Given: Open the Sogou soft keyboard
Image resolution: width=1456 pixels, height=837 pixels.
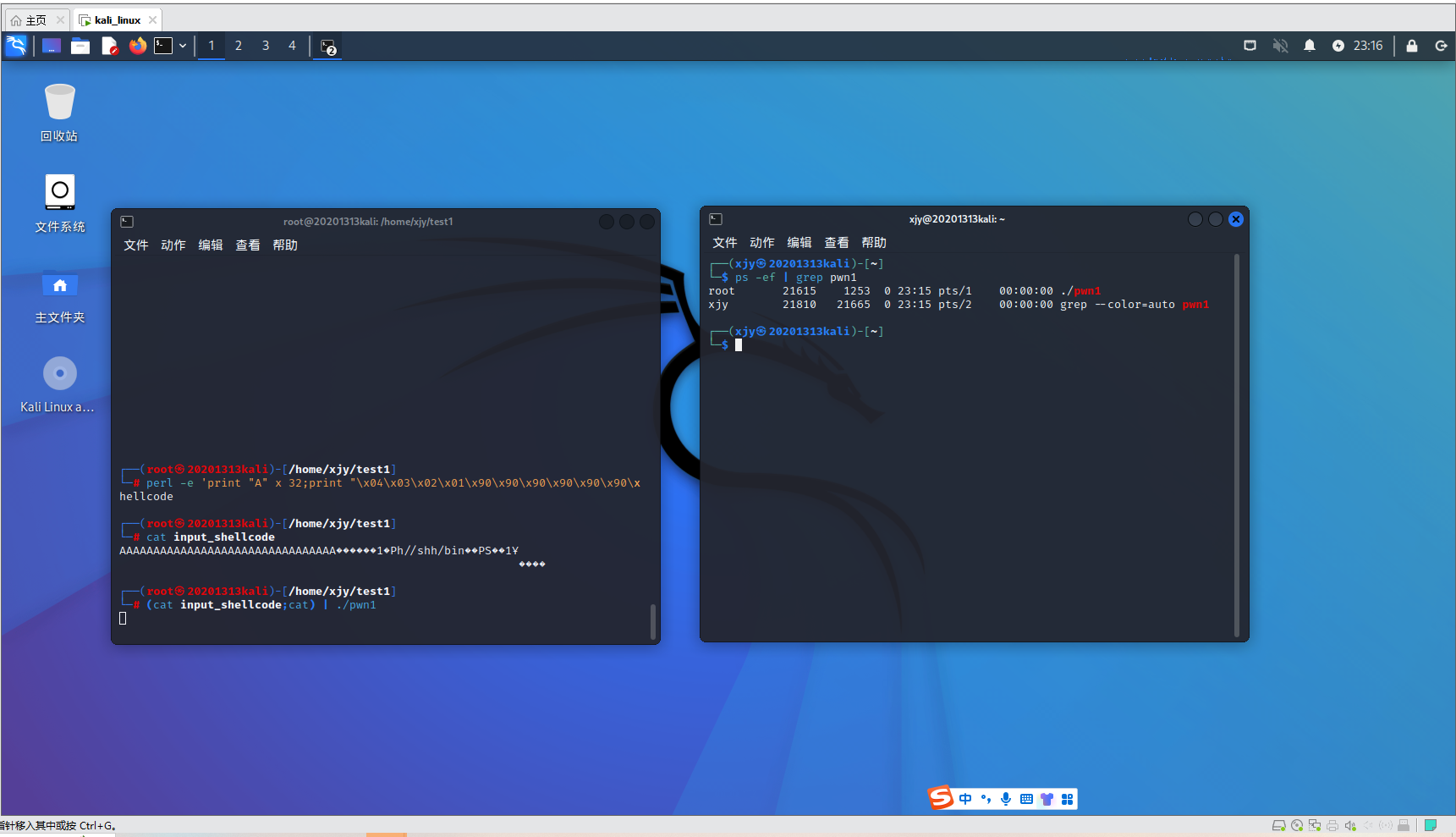Looking at the screenshot, I should point(1026,799).
